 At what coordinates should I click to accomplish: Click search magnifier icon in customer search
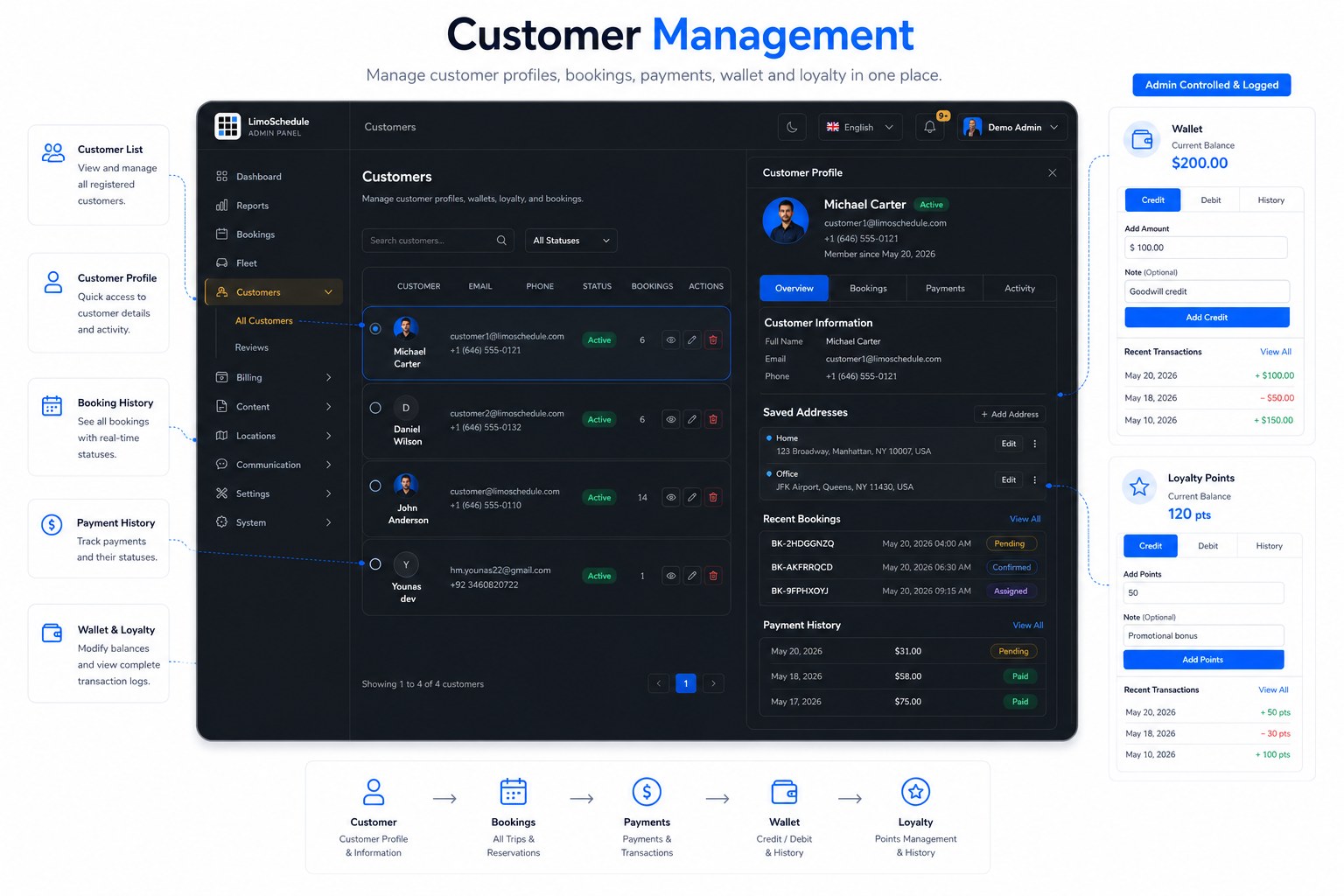(x=501, y=241)
